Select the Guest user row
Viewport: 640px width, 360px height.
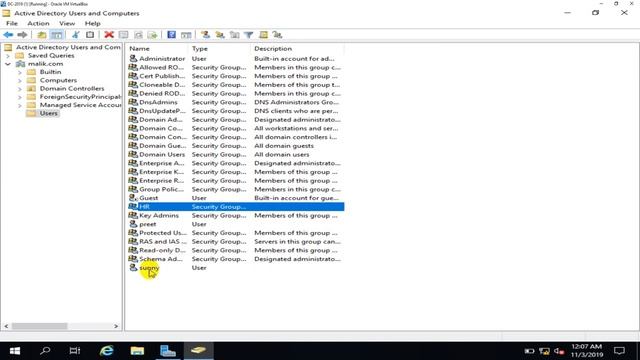pyautogui.click(x=236, y=198)
